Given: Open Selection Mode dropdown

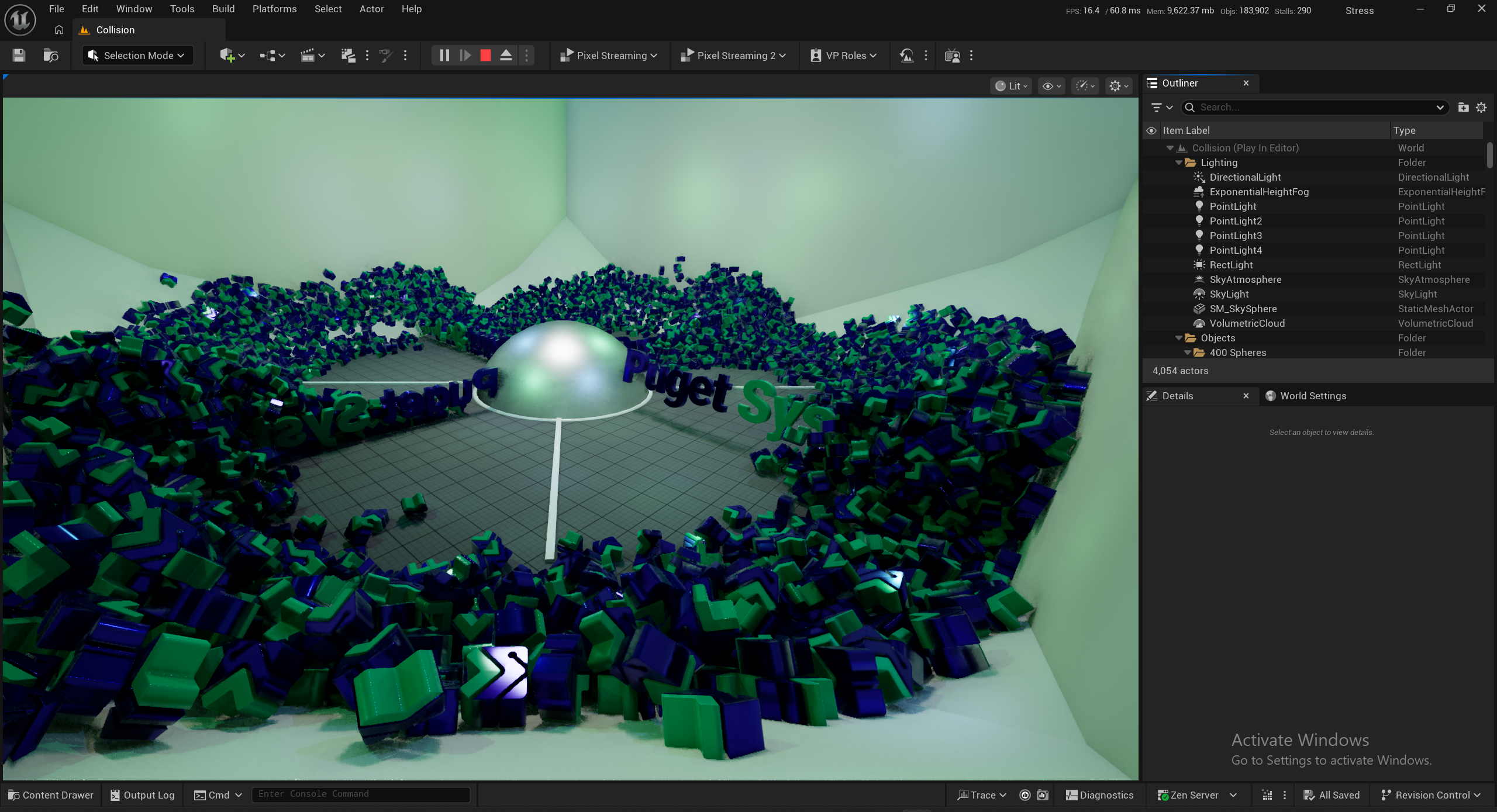Looking at the screenshot, I should tap(137, 56).
